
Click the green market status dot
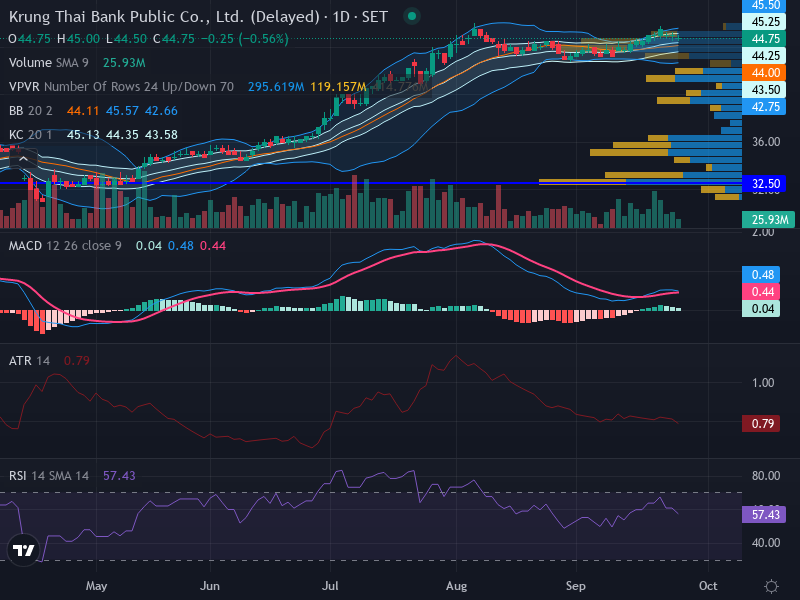click(412, 16)
